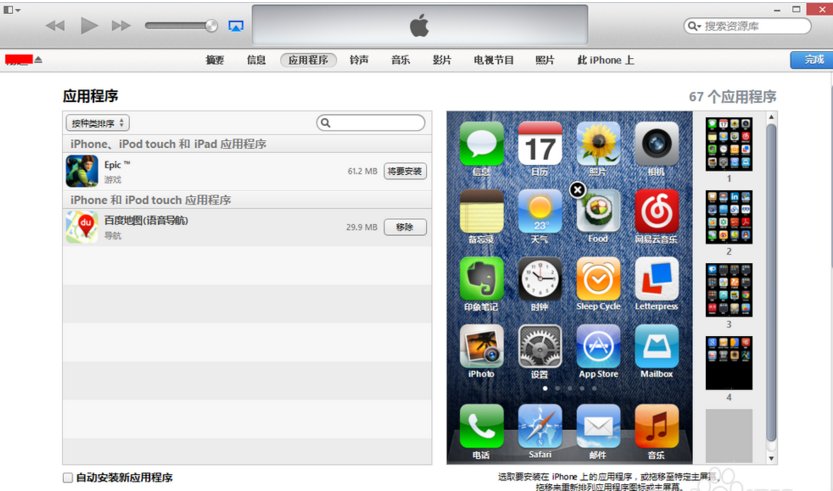Click the 61.2 MB size text
The image size is (833, 491).
(x=362, y=171)
